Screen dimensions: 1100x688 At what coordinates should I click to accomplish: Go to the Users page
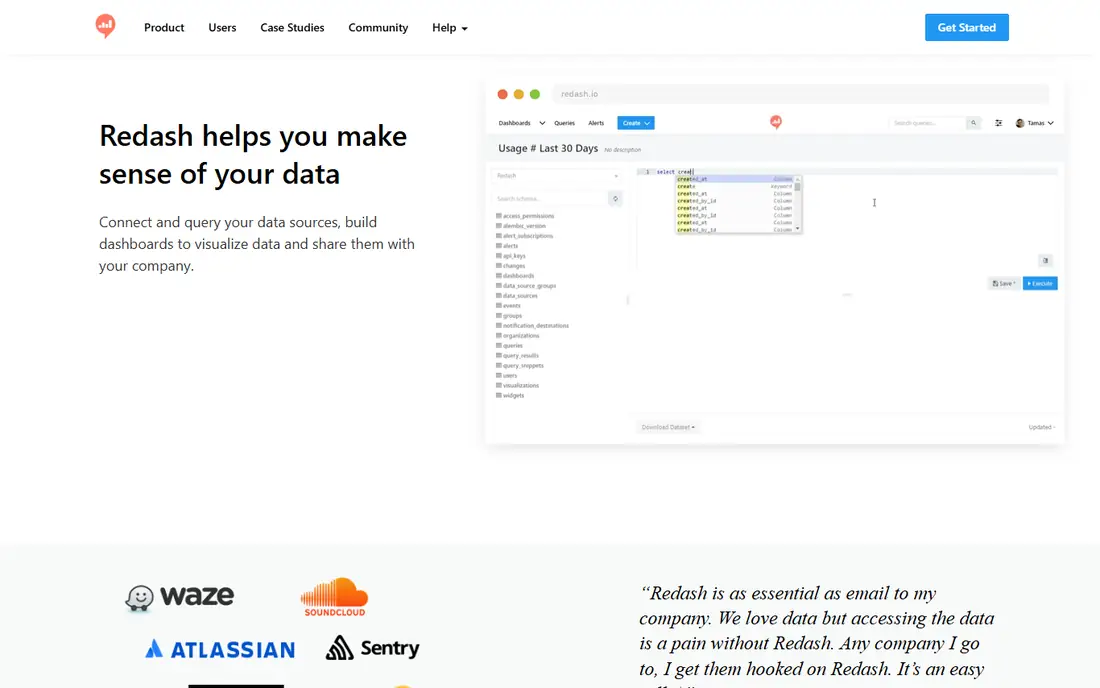click(x=222, y=27)
